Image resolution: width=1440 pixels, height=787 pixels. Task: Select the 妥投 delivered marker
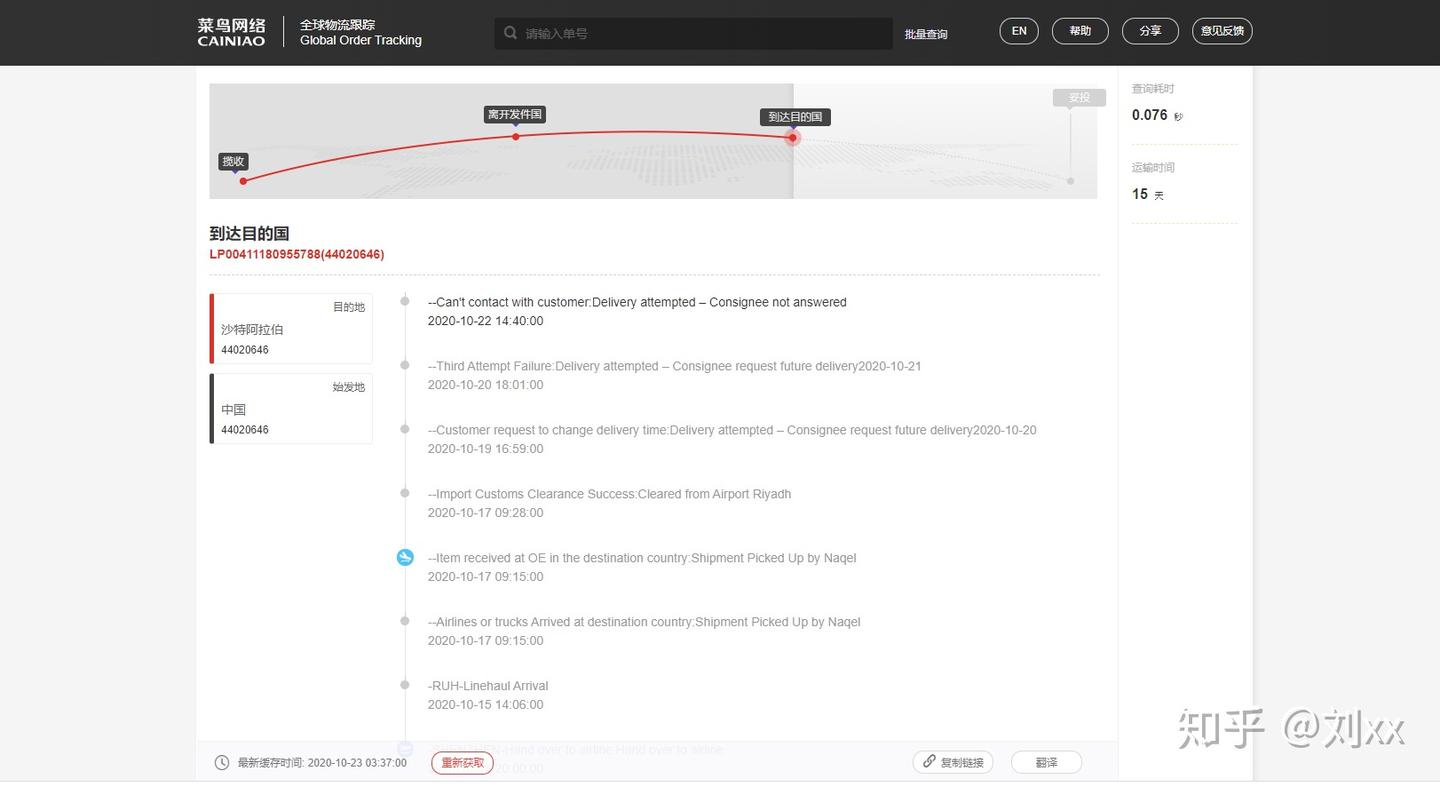(x=1079, y=98)
